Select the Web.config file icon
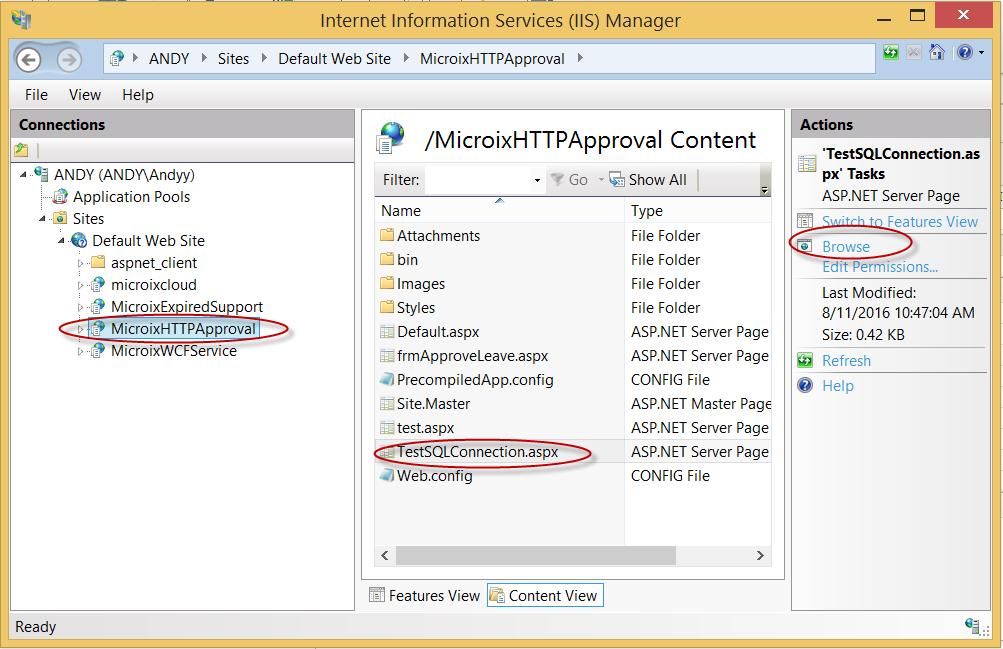This screenshot has width=1003, height=649. pyautogui.click(x=387, y=476)
